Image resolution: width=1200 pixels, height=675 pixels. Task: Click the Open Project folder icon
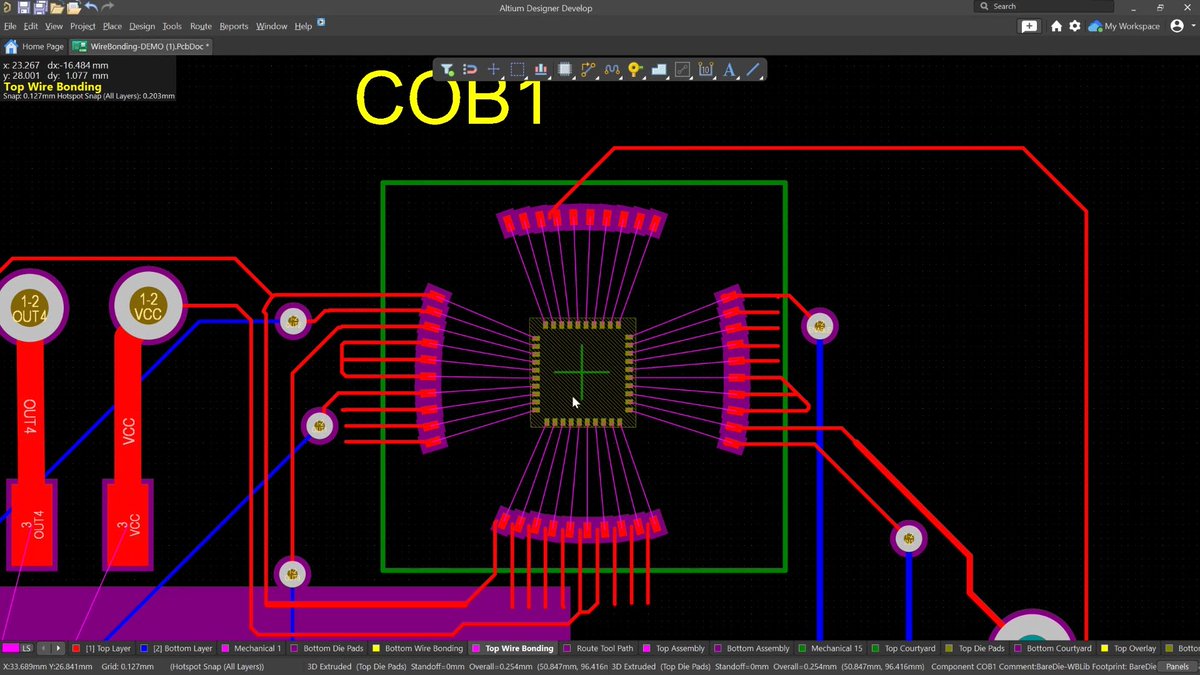(x=74, y=8)
